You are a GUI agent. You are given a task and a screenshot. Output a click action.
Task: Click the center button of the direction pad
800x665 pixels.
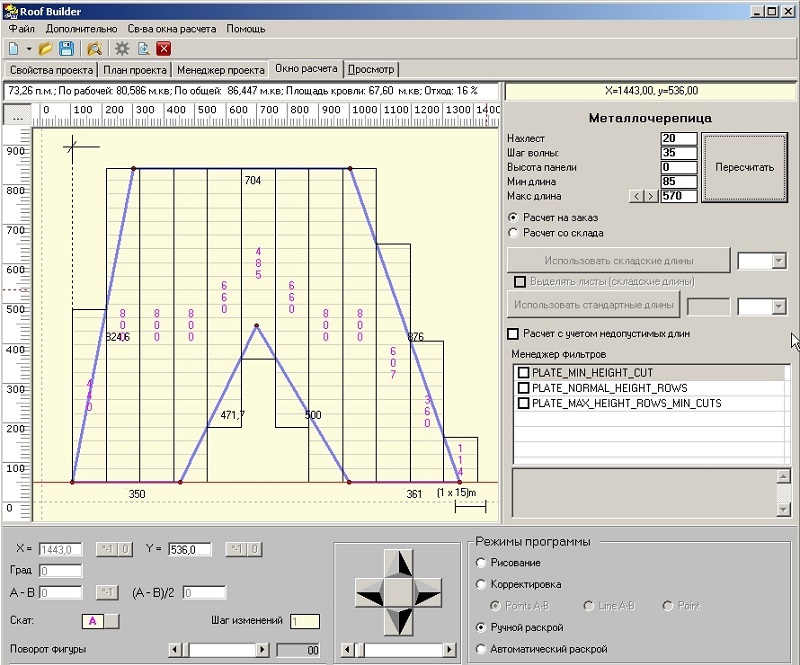coord(398,592)
